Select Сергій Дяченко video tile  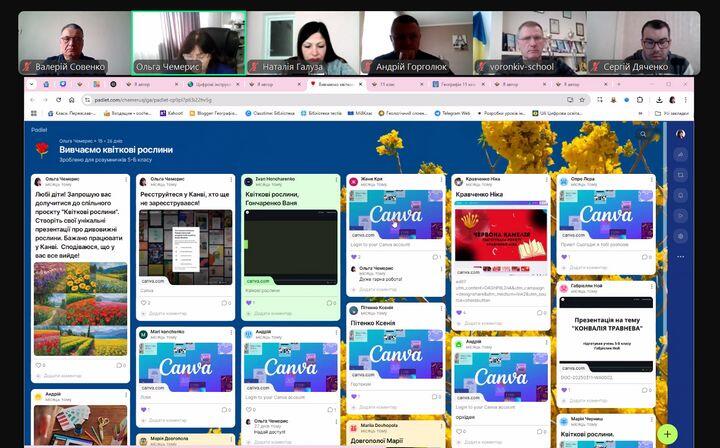[644, 43]
